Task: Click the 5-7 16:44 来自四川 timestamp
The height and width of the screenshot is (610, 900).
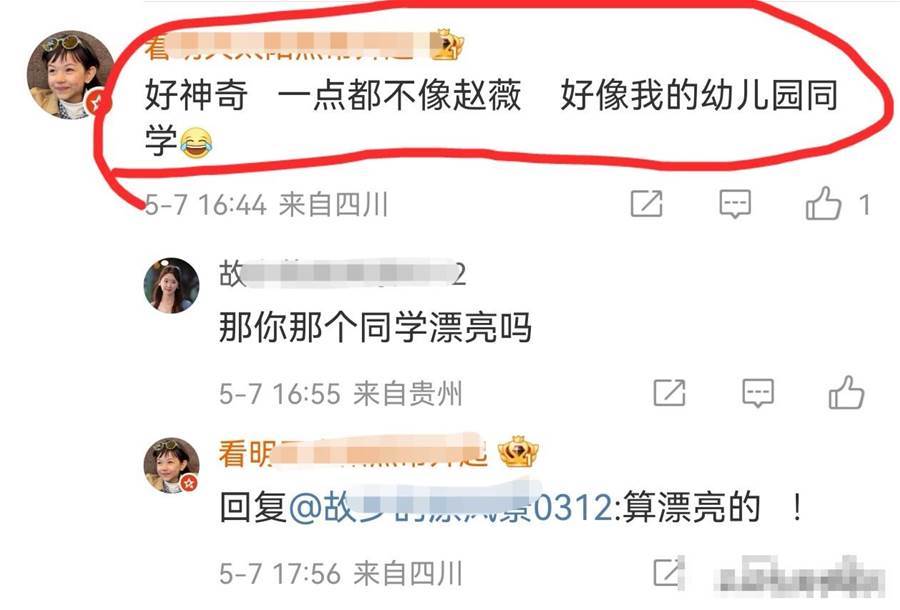Action: [x=266, y=205]
